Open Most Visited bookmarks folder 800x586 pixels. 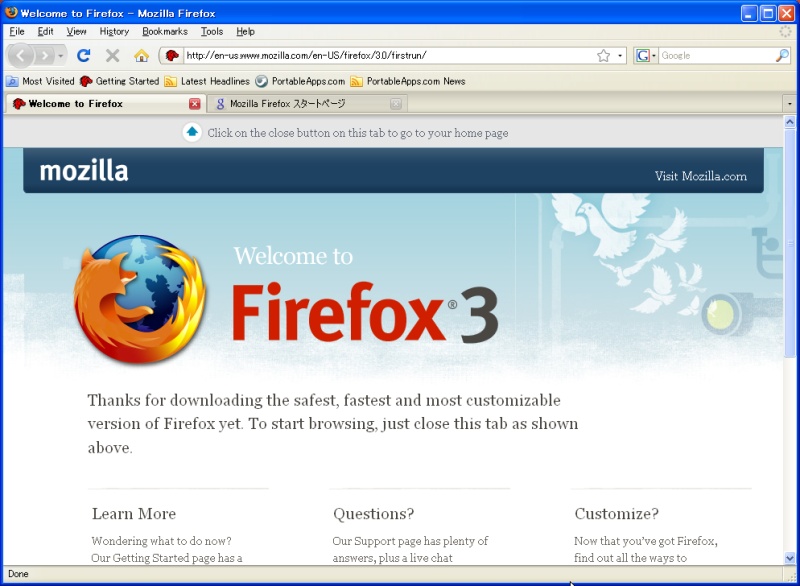coord(40,81)
